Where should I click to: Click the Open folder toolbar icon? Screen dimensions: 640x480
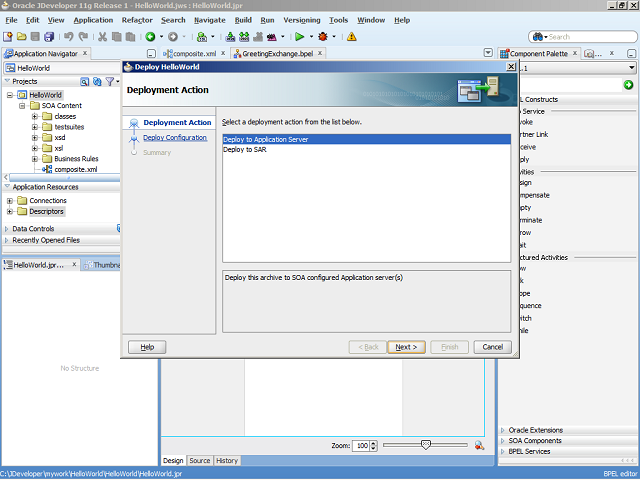pyautogui.click(x=21, y=37)
